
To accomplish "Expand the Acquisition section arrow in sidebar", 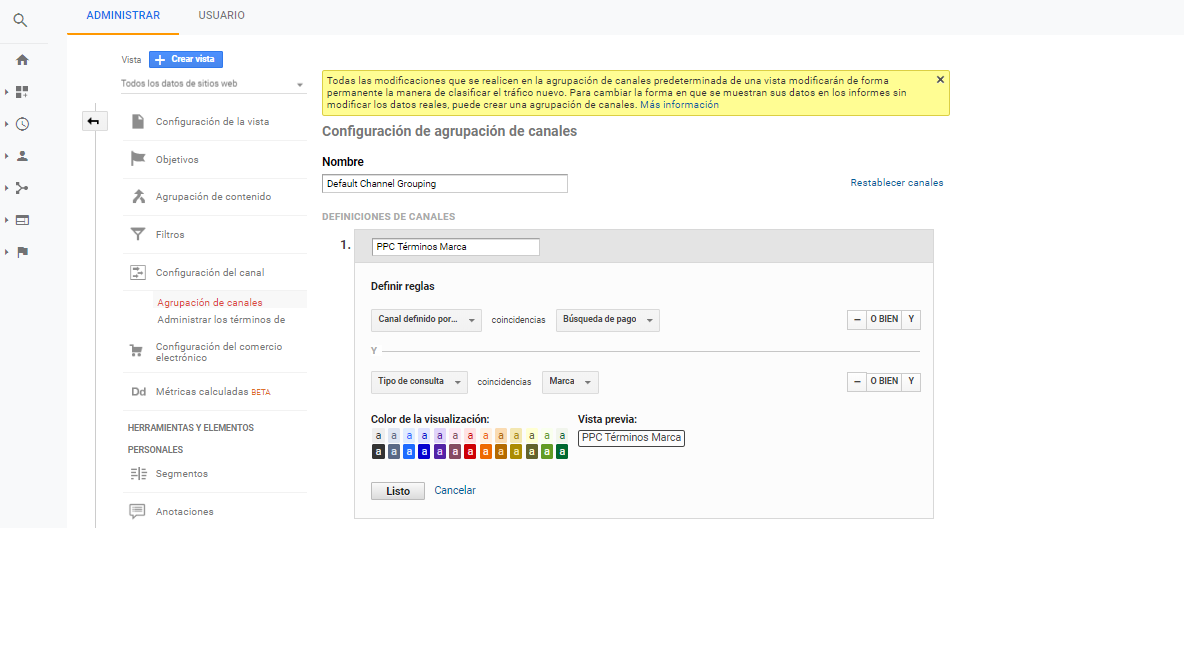I will tap(7, 188).
